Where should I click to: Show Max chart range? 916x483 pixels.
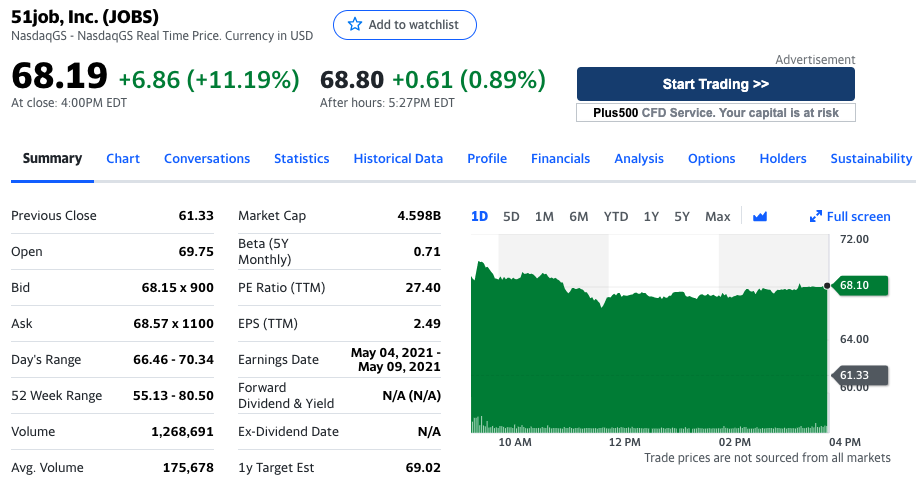(x=717, y=217)
